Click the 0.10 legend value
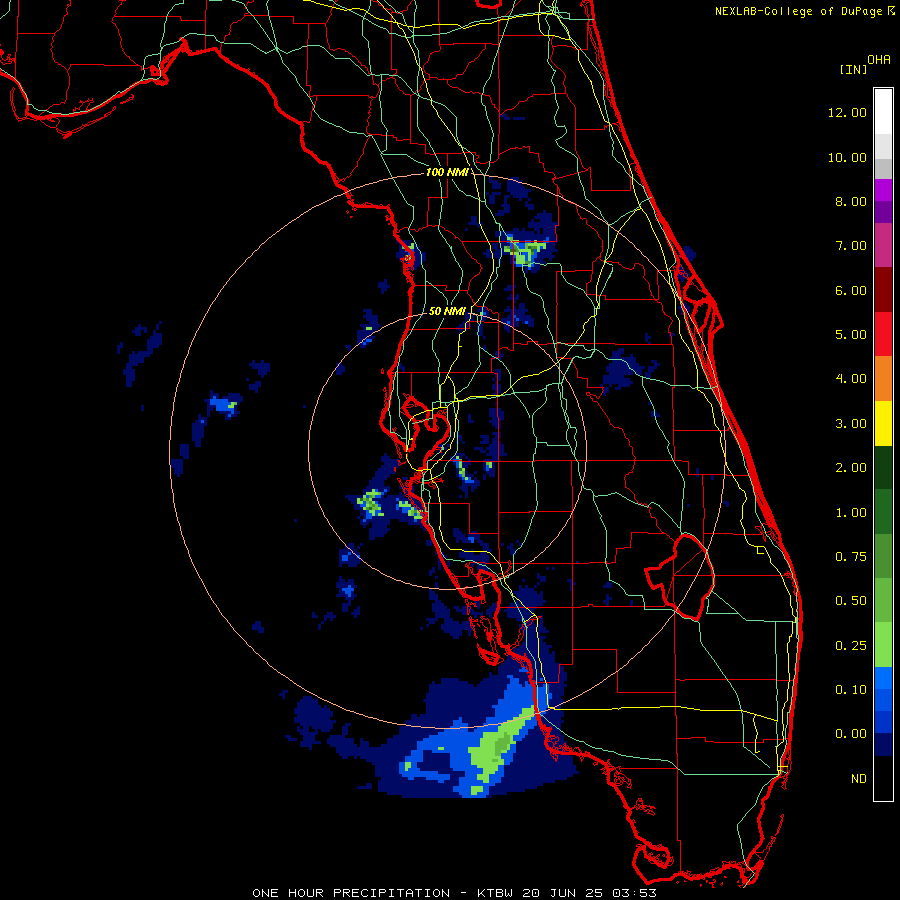The height and width of the screenshot is (900, 900). pos(851,690)
